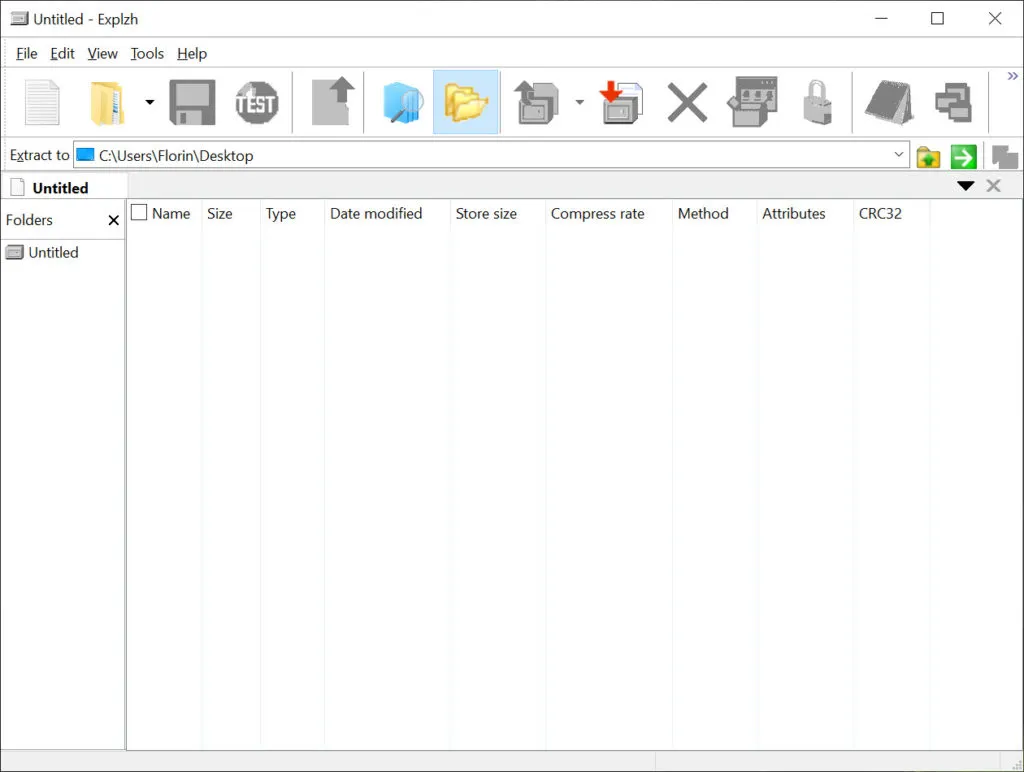Image resolution: width=1024 pixels, height=772 pixels.
Task: Open the black triangle tab list dropdown
Action: click(965, 186)
